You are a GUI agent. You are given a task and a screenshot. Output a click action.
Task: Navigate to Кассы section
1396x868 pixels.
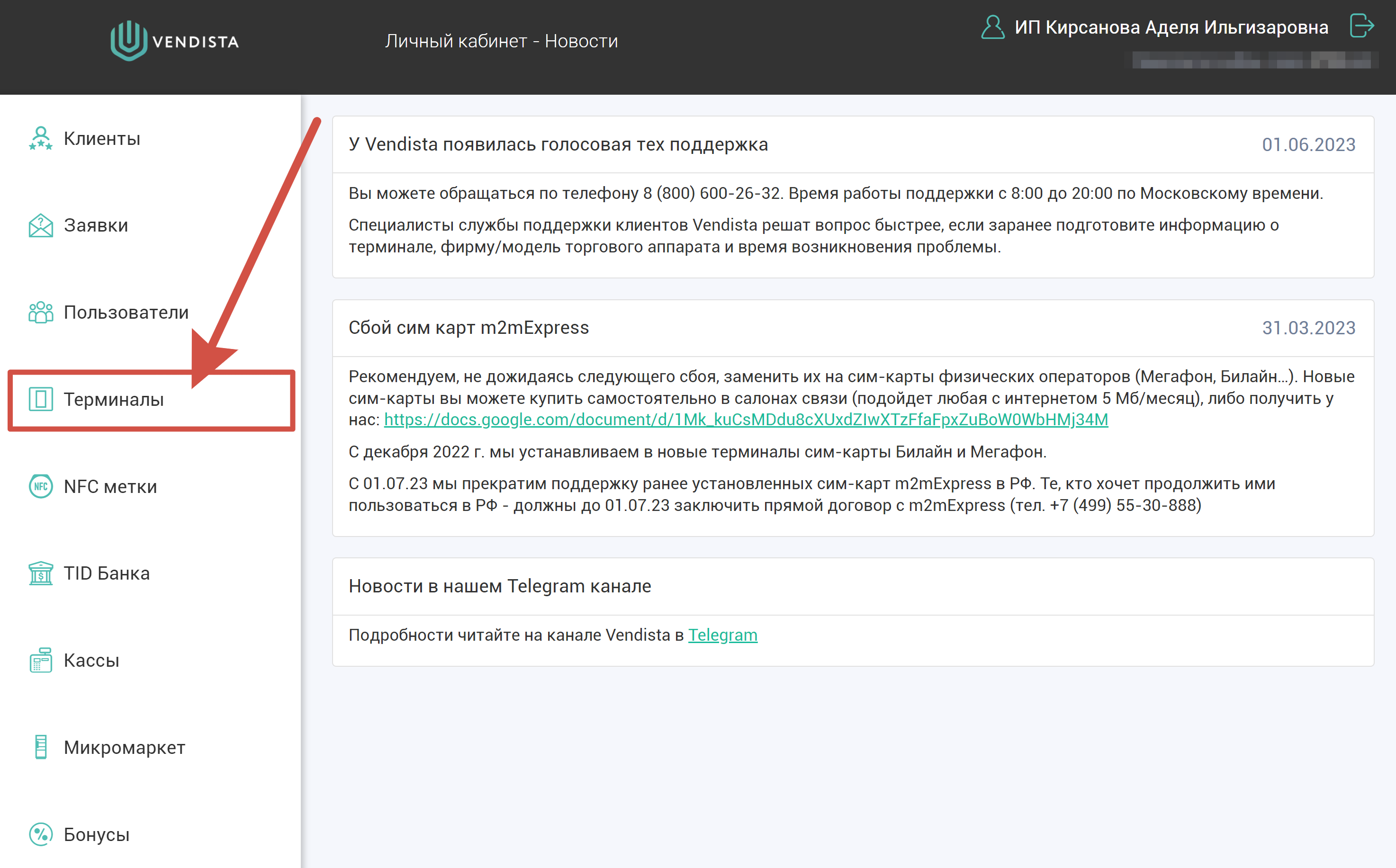91,660
